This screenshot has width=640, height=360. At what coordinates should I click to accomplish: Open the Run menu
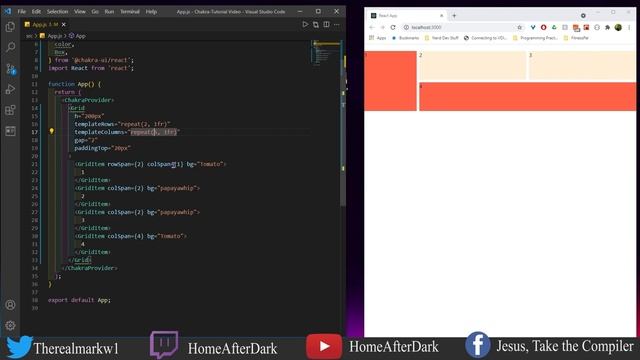coord(109,11)
